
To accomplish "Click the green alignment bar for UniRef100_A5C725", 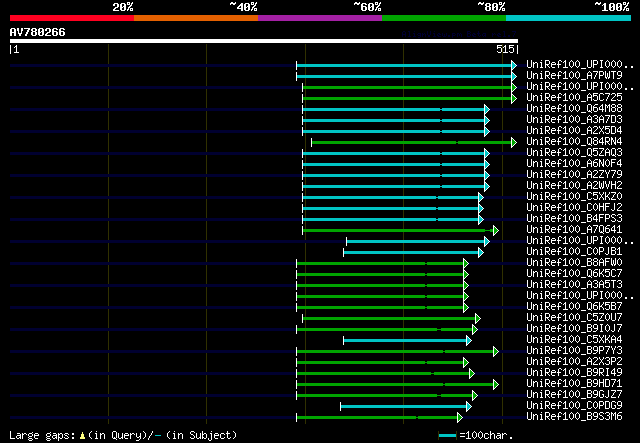I will [x=407, y=98].
